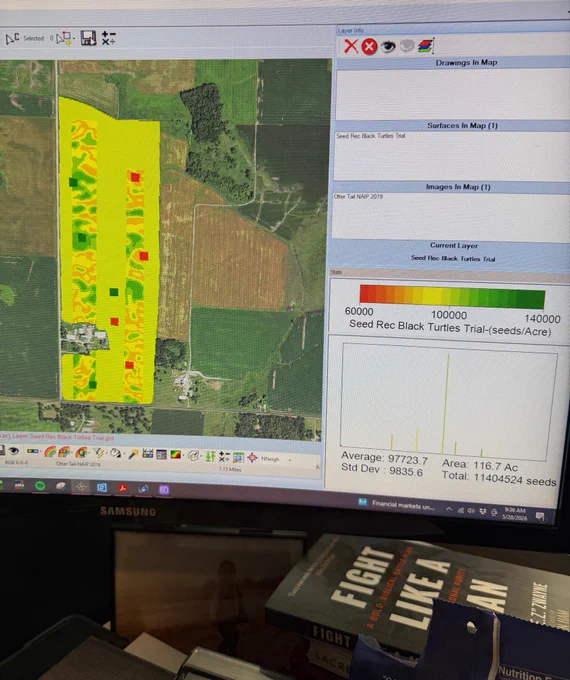
Task: Click the red circle X delete icon
Action: coord(369,46)
